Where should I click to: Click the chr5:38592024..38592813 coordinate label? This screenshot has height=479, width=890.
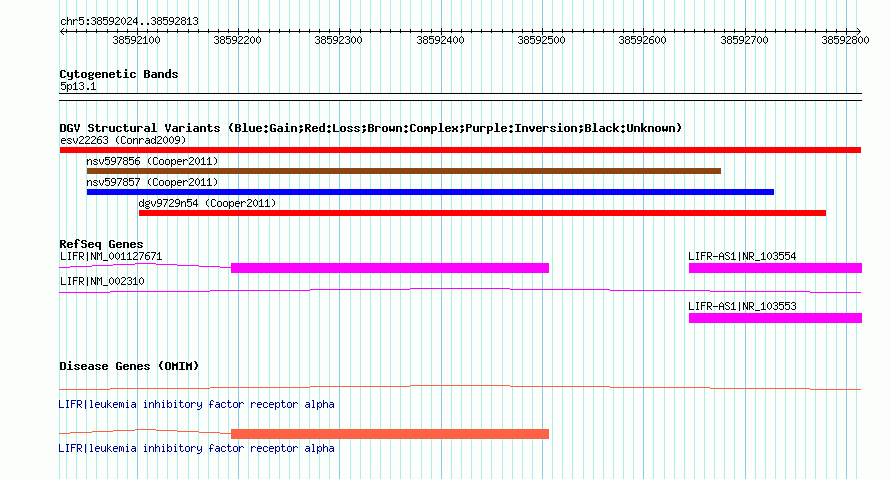click(x=129, y=22)
